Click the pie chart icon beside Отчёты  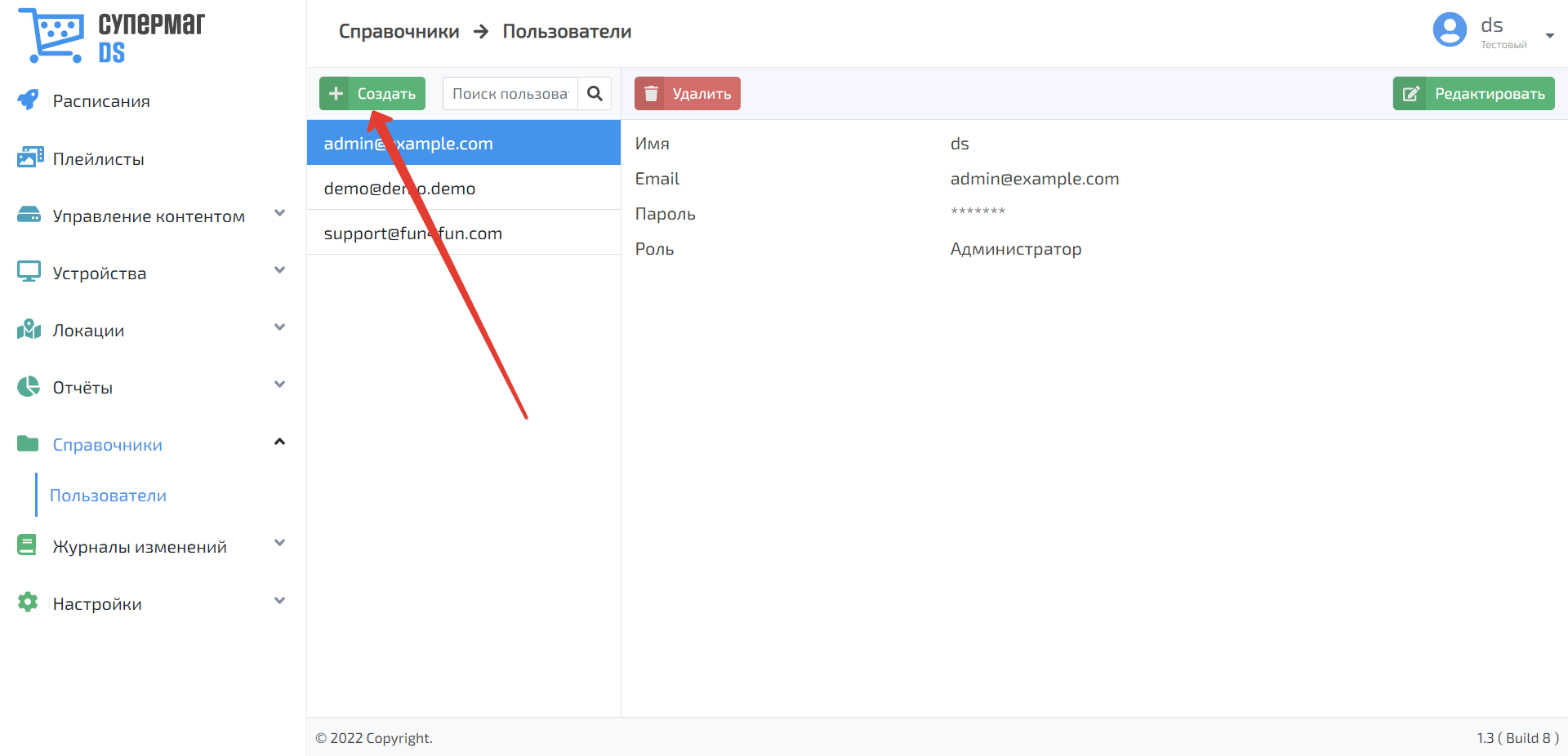[29, 386]
